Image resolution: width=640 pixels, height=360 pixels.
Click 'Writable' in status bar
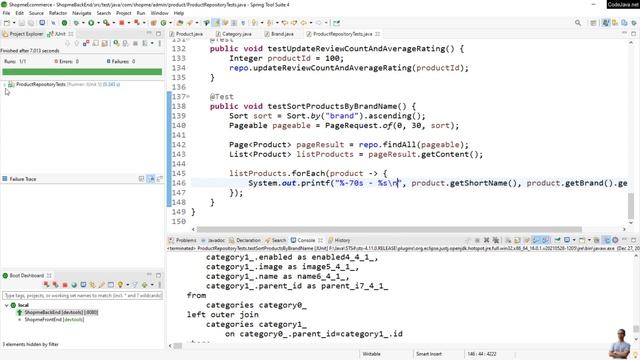(x=371, y=354)
